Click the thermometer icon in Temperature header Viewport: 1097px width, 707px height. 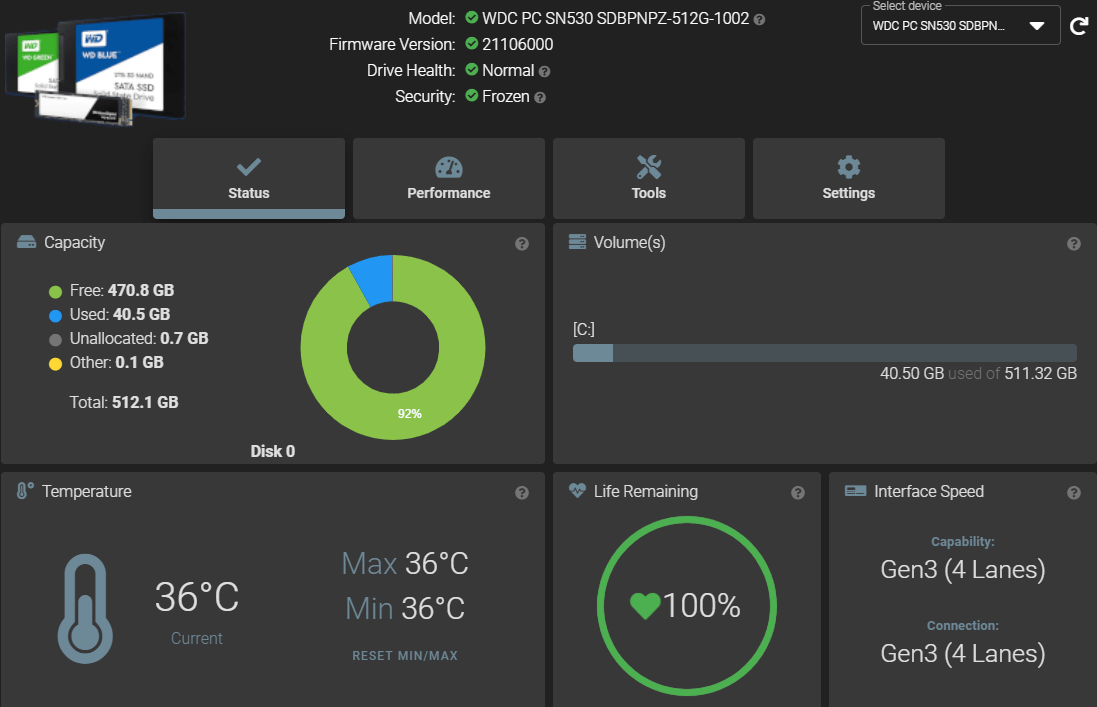tap(24, 490)
